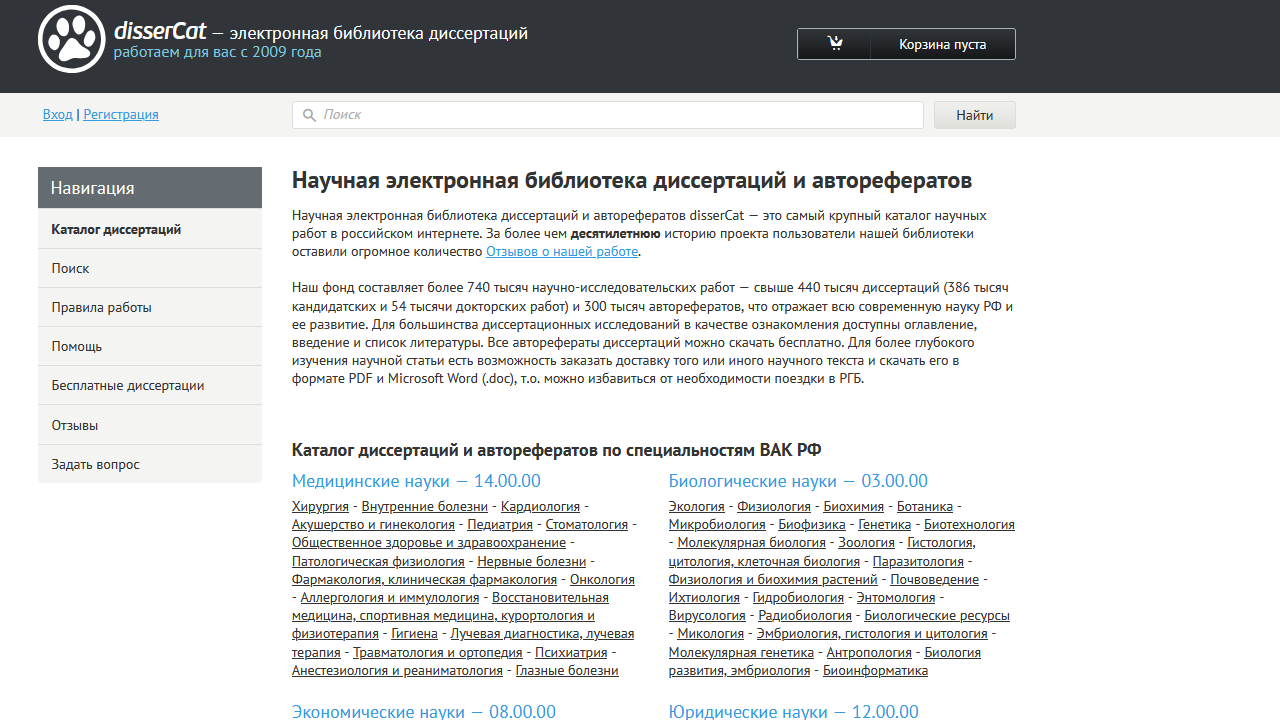Open the Помощь section
The width and height of the screenshot is (1280, 720).
pos(75,345)
